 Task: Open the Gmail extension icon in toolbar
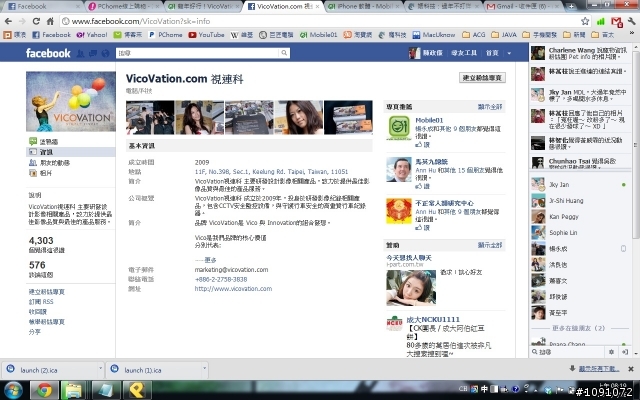tap(616, 22)
